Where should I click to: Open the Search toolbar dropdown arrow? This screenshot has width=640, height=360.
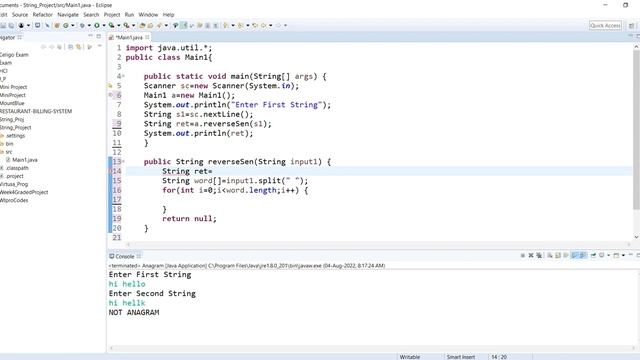pyautogui.click(x=166, y=25)
